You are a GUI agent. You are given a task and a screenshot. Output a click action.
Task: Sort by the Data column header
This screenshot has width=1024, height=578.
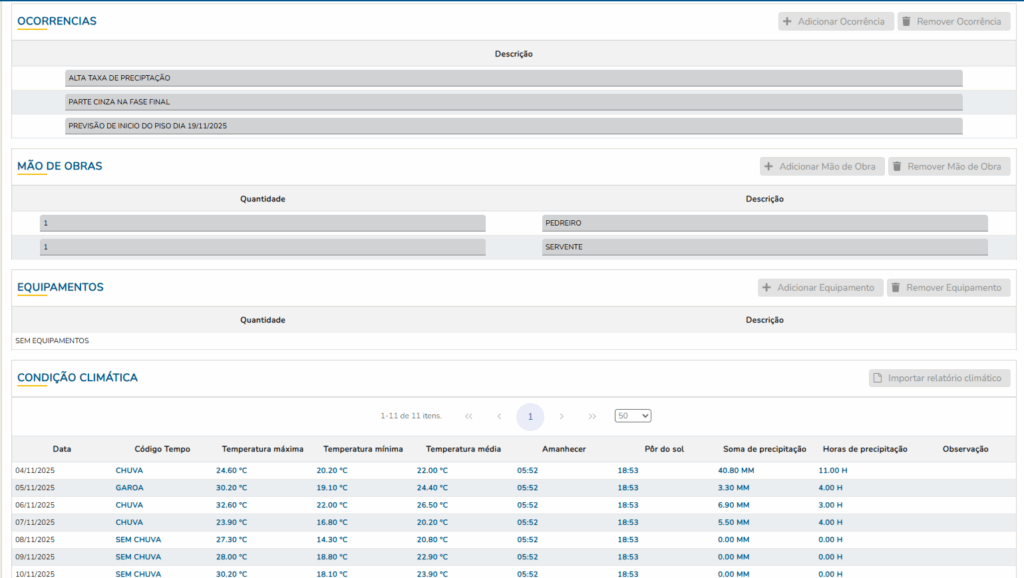pyautogui.click(x=62, y=449)
